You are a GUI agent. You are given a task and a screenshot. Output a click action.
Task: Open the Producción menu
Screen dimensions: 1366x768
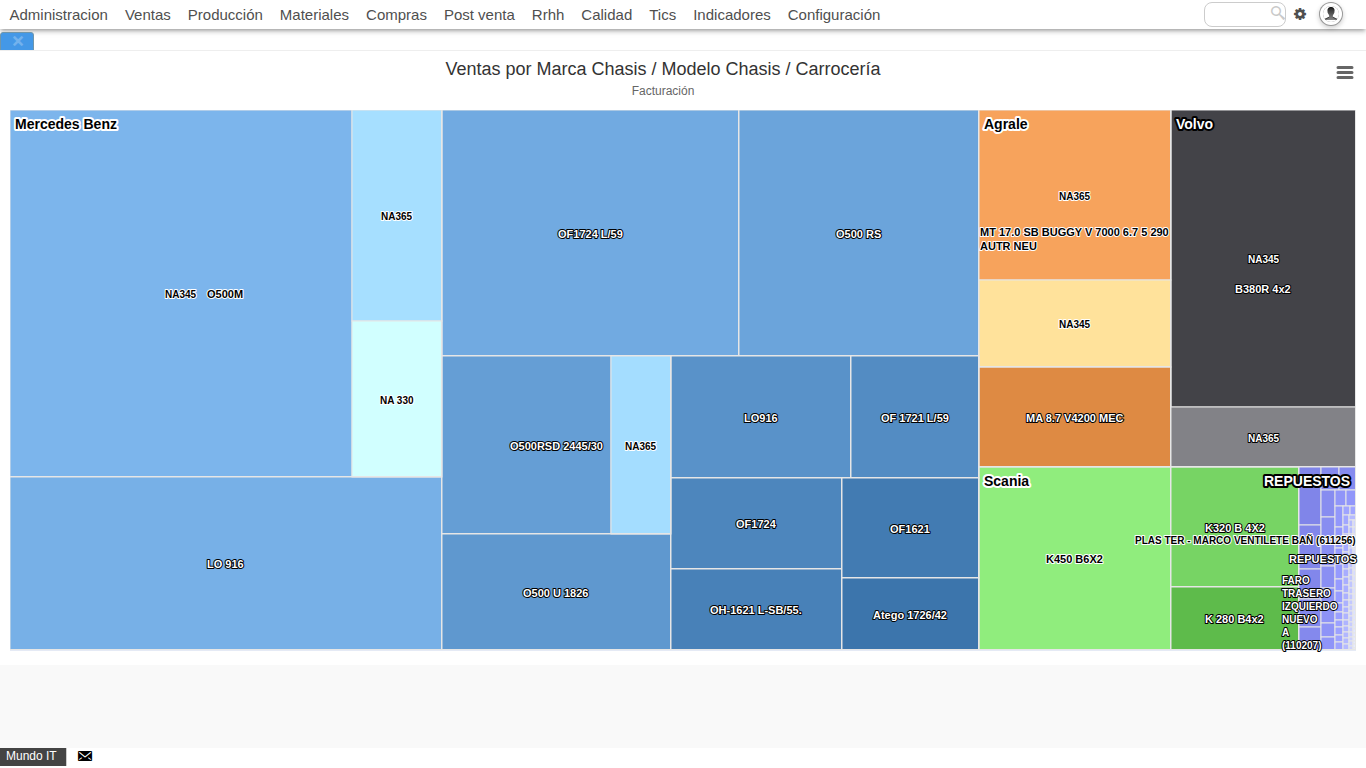point(225,15)
